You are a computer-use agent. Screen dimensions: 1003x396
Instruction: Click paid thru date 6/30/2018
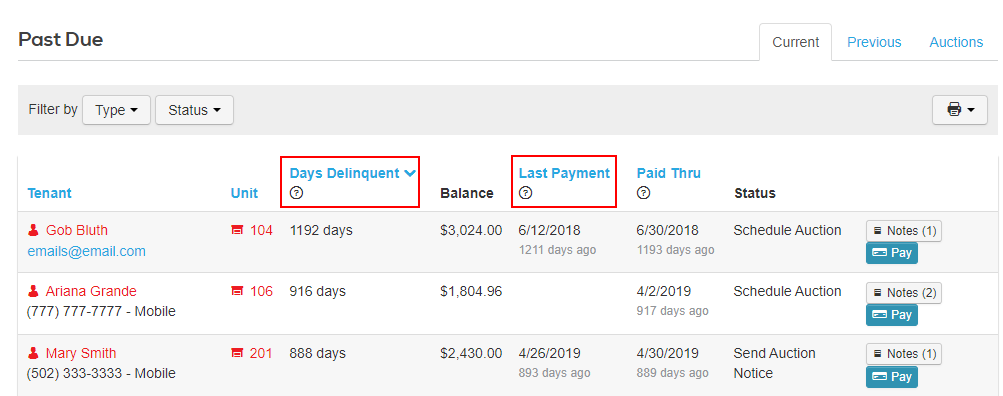click(668, 230)
